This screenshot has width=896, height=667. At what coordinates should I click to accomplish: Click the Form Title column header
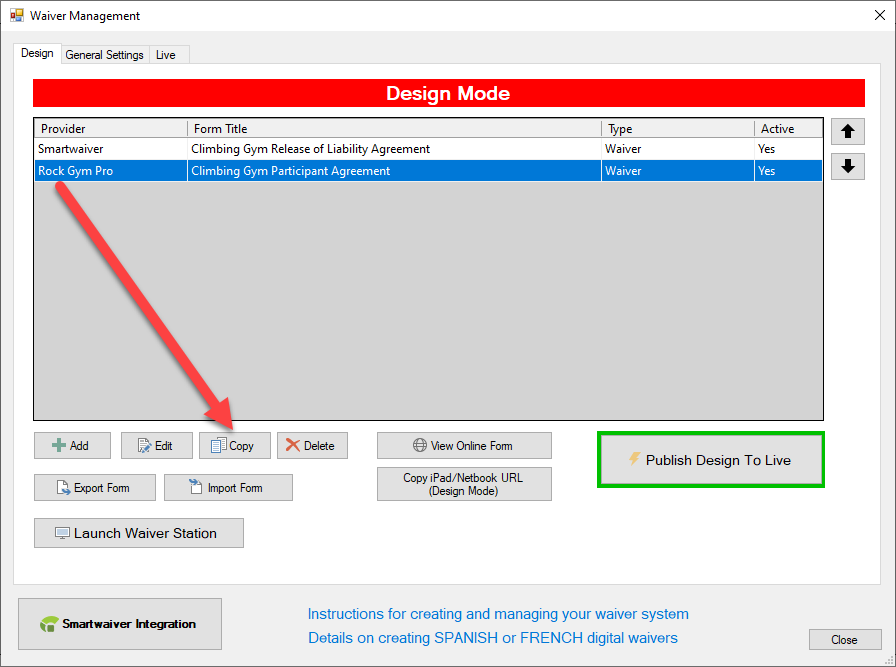394,129
